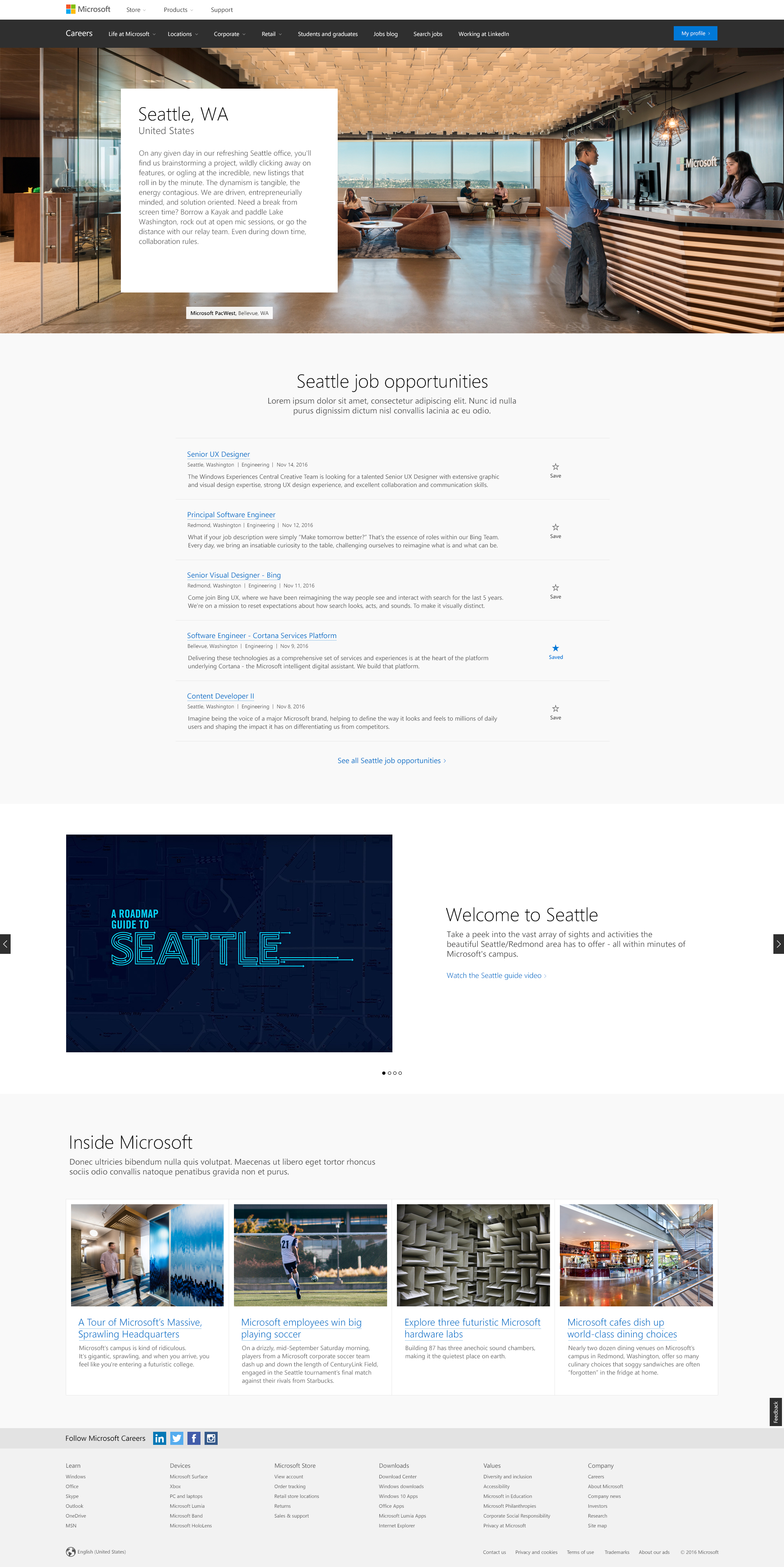This screenshot has width=784, height=1567.
Task: Toggle save star for Content Developer II
Action: pos(555,709)
